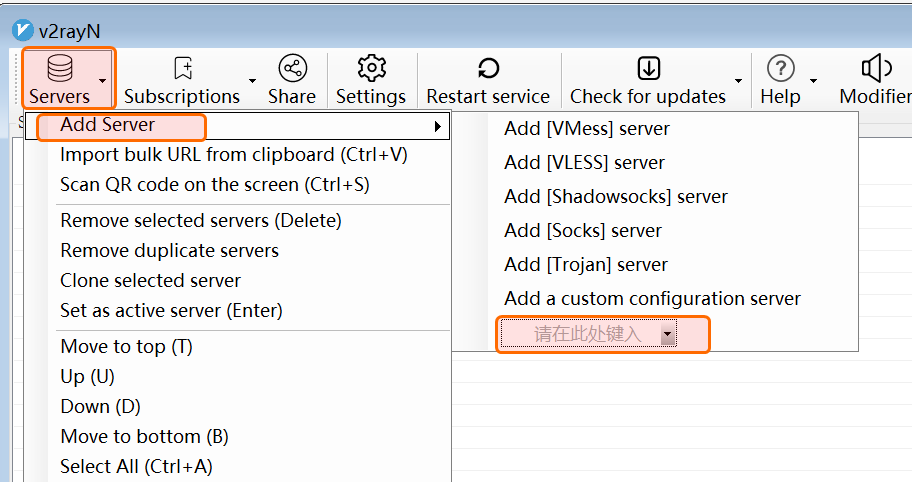This screenshot has width=912, height=482.
Task: Expand the Check for updates dropdown arrow
Action: [x=738, y=81]
